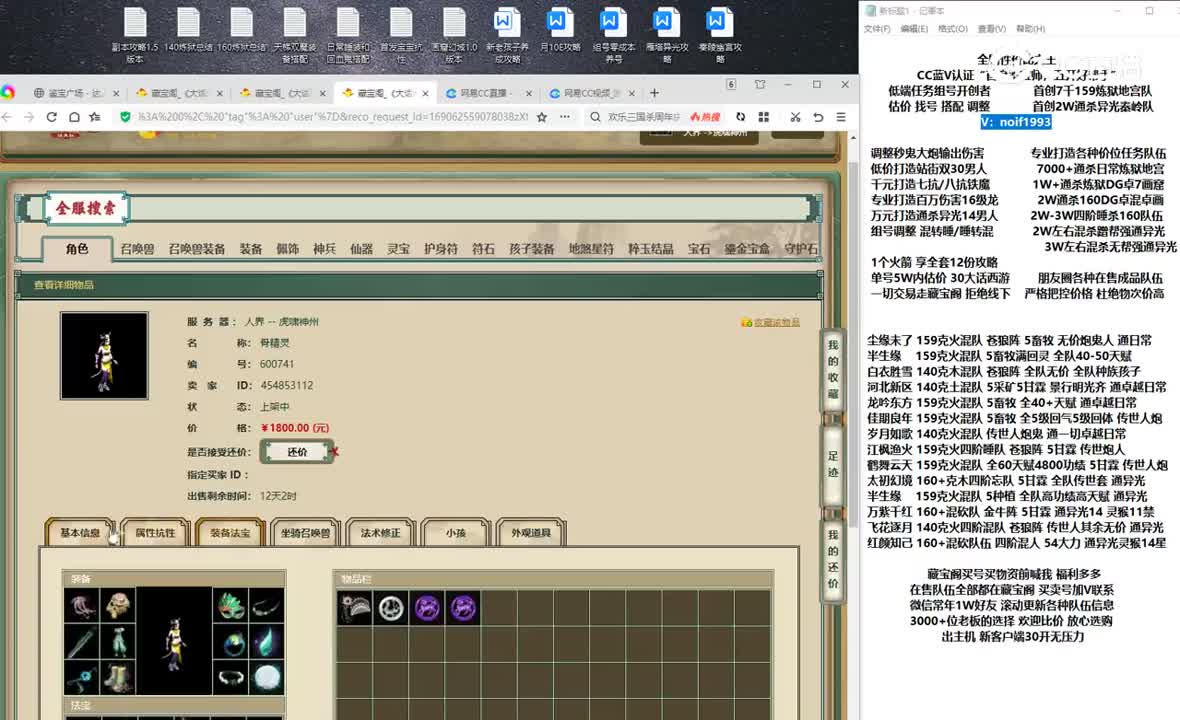Screen dimensions: 1180x720
Task: Open the 小孩 detail tab
Action: (456, 533)
